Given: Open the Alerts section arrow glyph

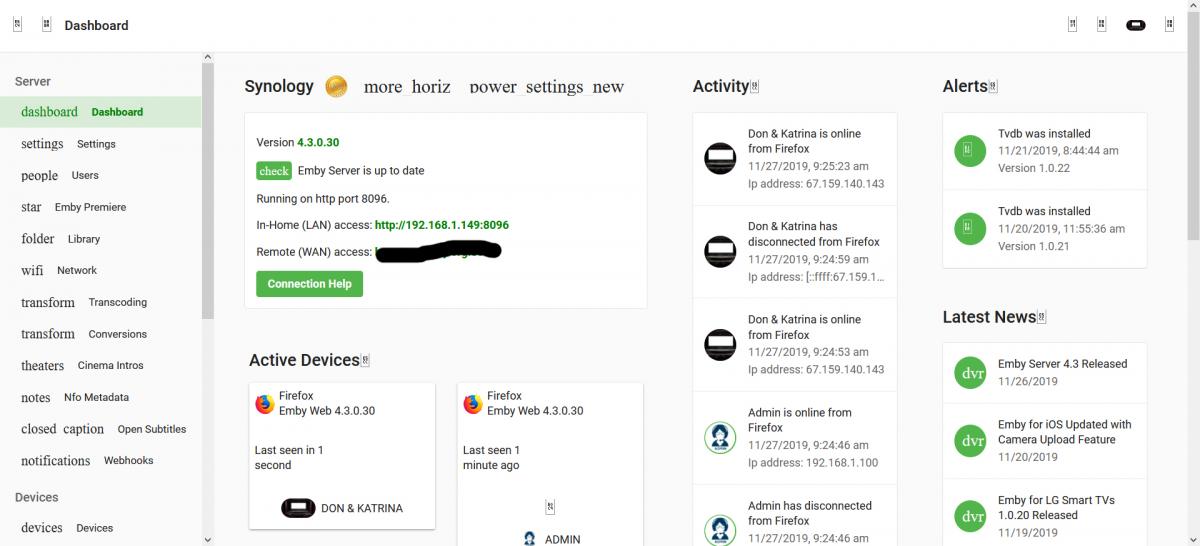Looking at the screenshot, I should [992, 87].
